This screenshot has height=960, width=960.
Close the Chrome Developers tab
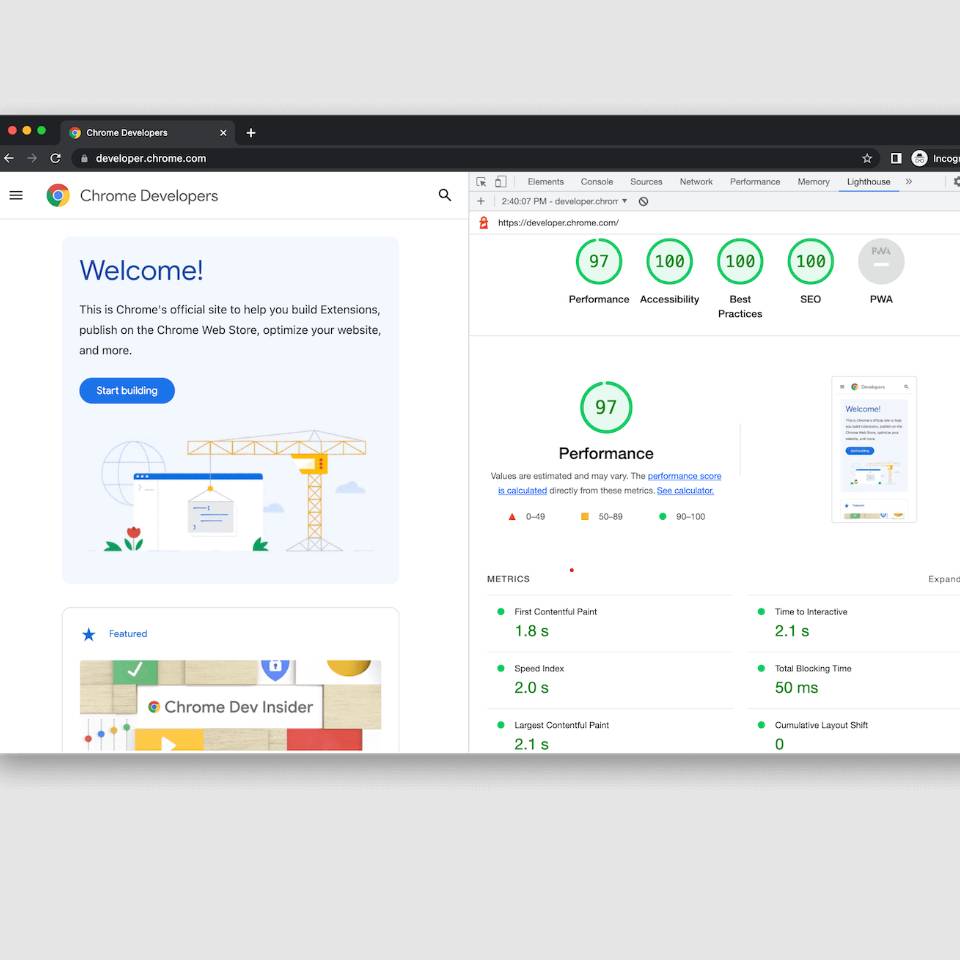pos(223,133)
